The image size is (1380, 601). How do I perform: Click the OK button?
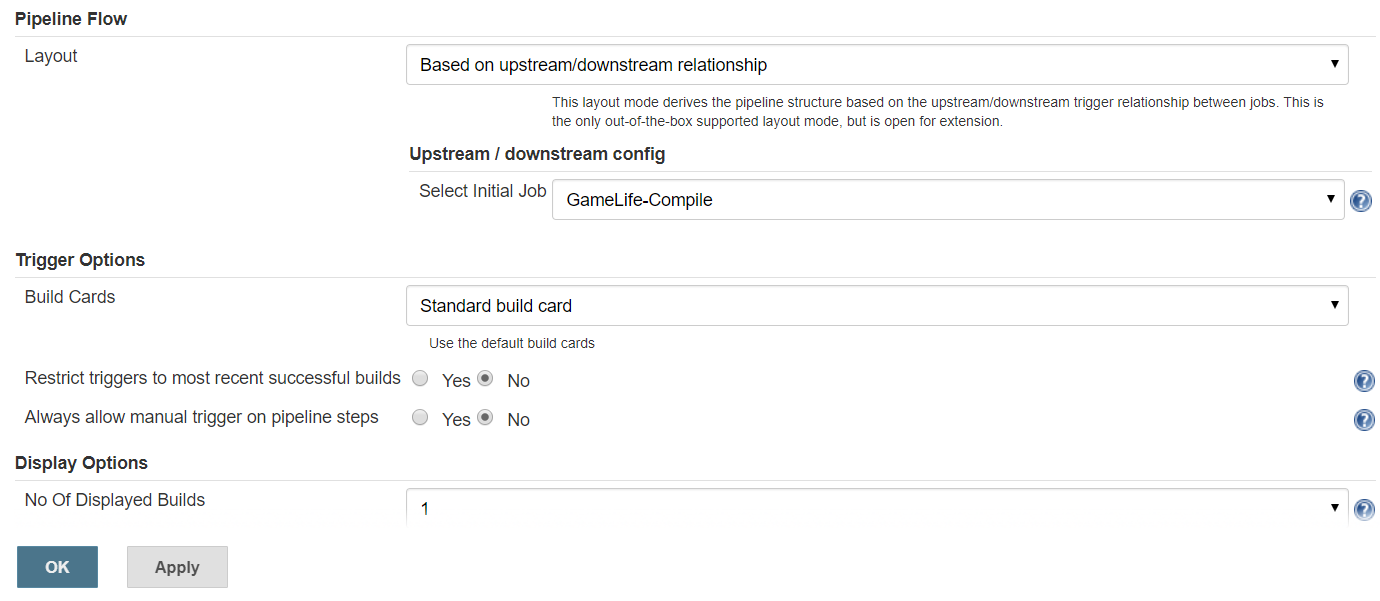click(x=57, y=567)
